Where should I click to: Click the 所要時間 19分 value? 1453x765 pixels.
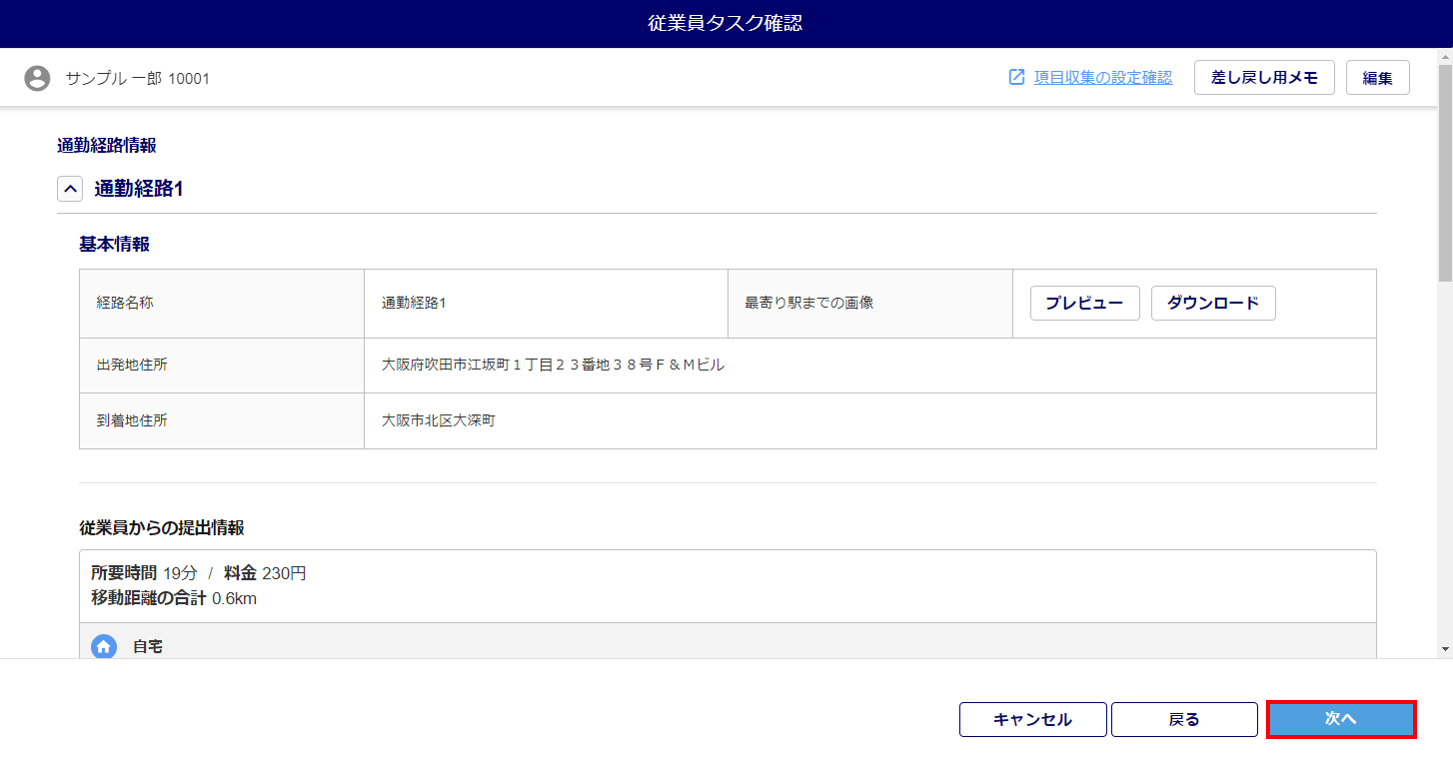(x=144, y=573)
